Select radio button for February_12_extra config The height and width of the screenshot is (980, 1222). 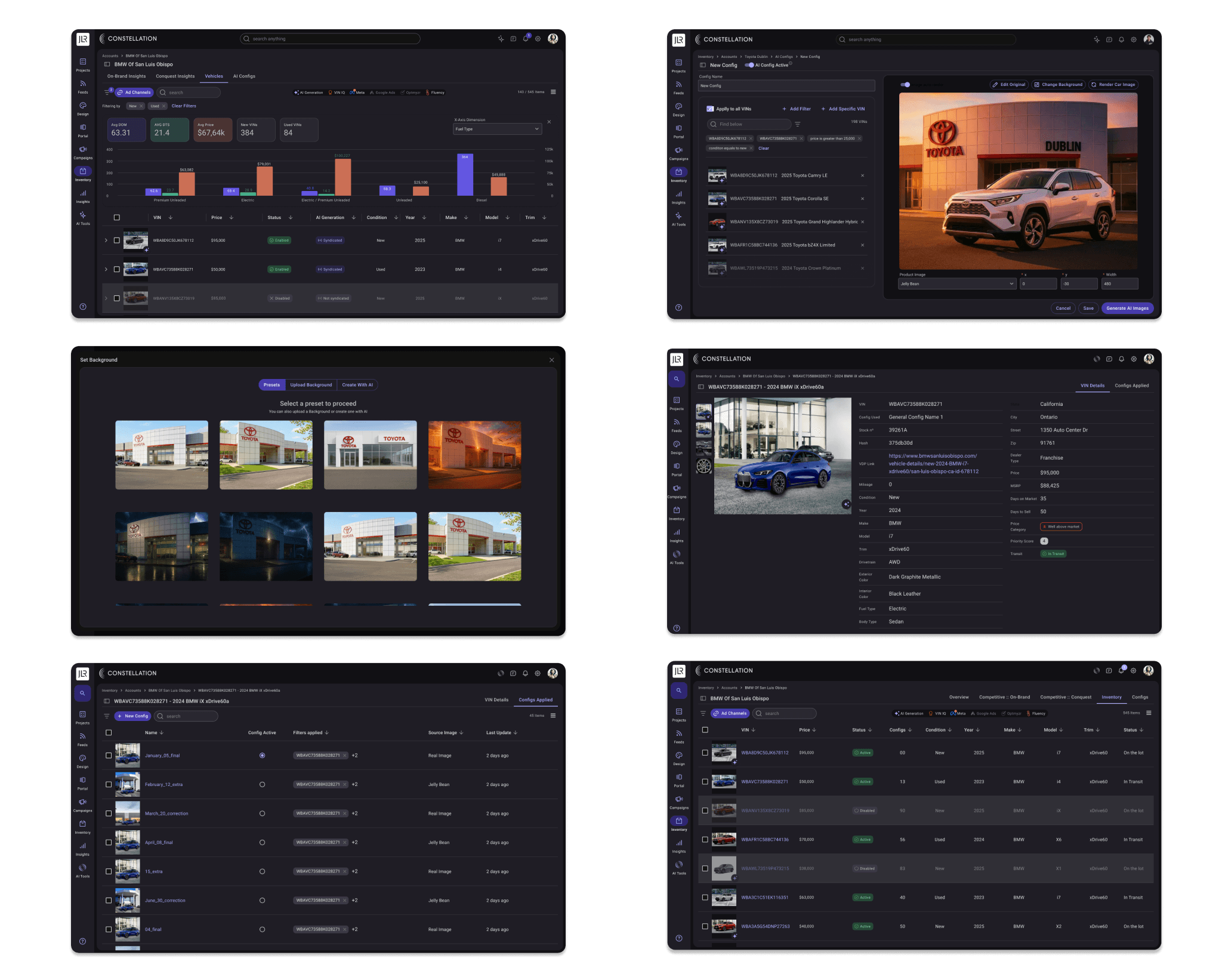(x=262, y=784)
